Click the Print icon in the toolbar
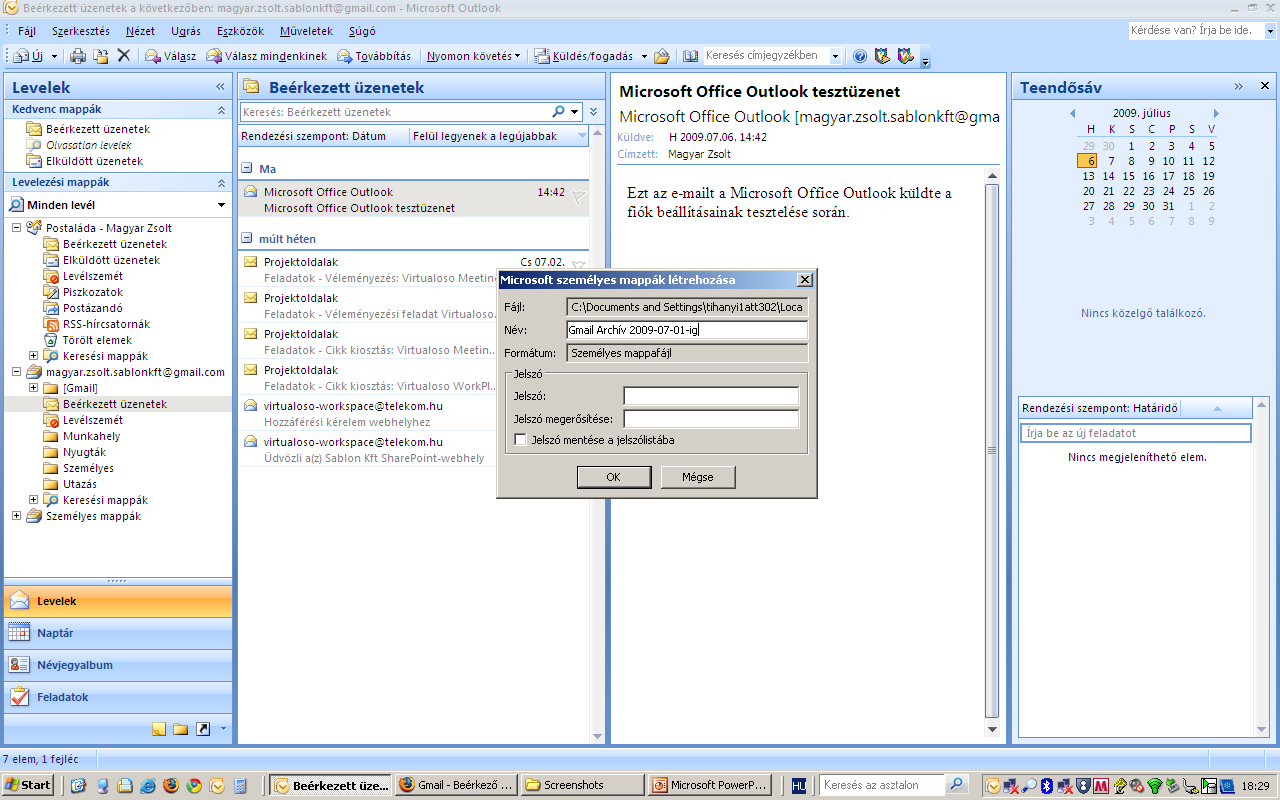Viewport: 1280px width, 800px height. 78,56
